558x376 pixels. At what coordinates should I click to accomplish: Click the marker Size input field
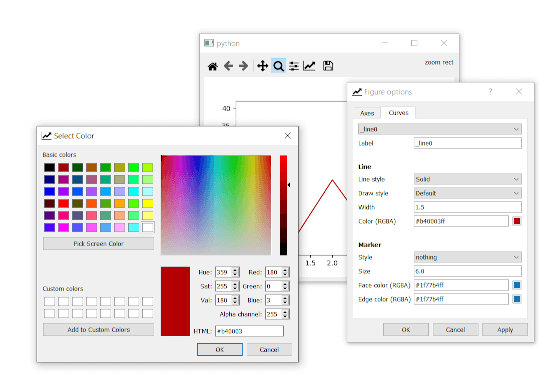click(x=468, y=271)
